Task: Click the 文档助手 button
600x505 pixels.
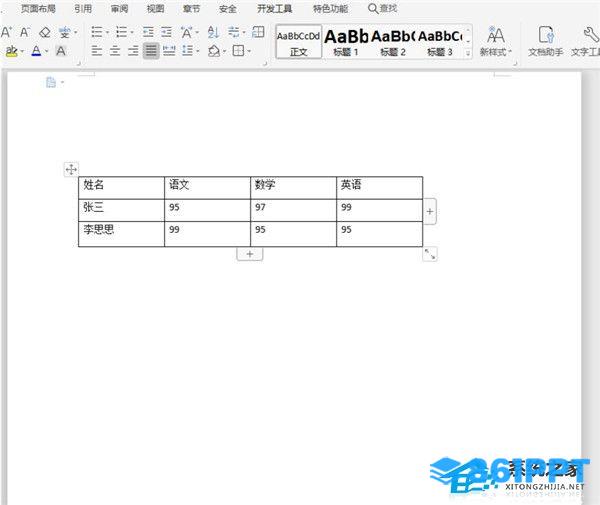Action: (546, 41)
